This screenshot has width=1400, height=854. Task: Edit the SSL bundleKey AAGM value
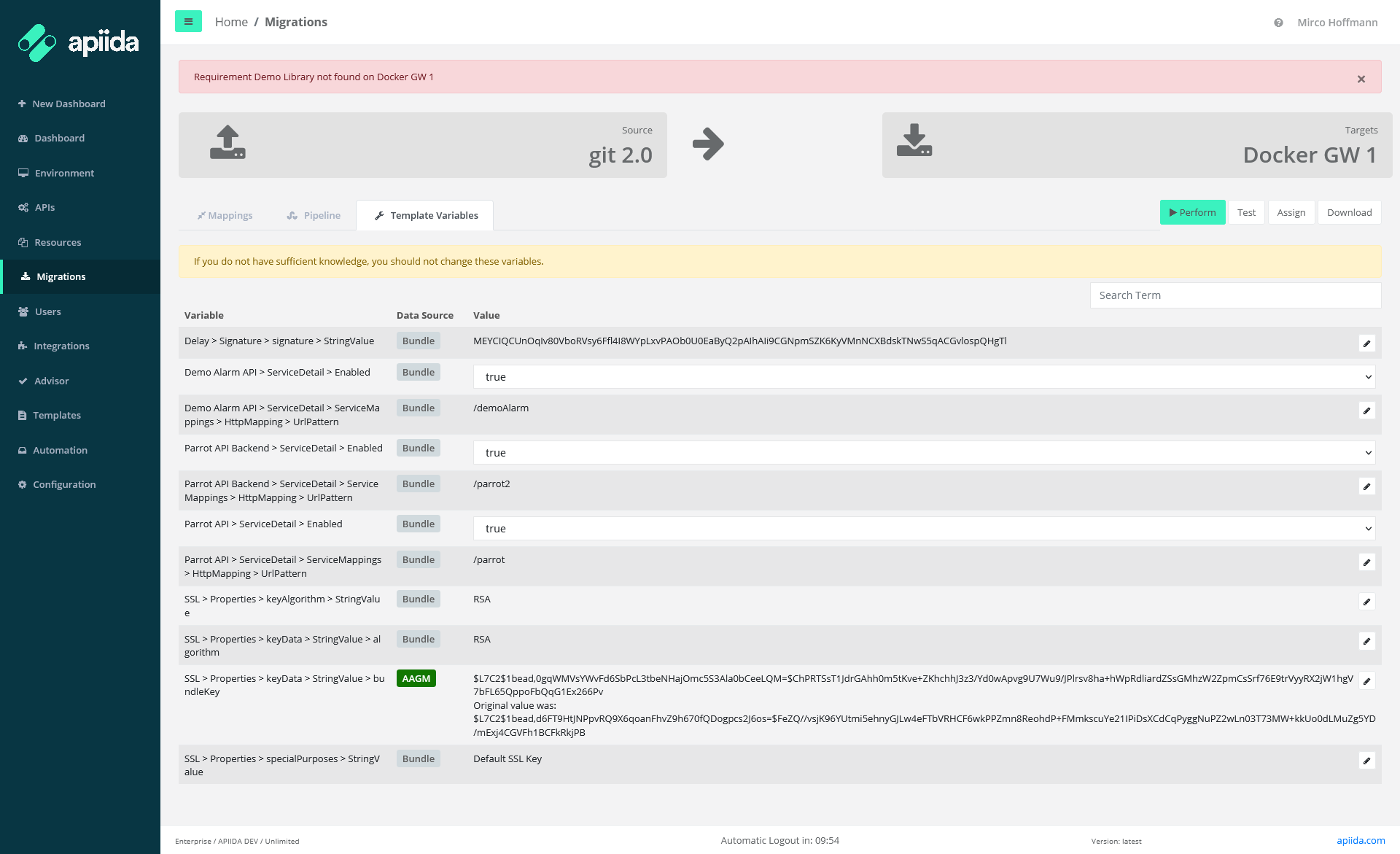coord(1366,681)
